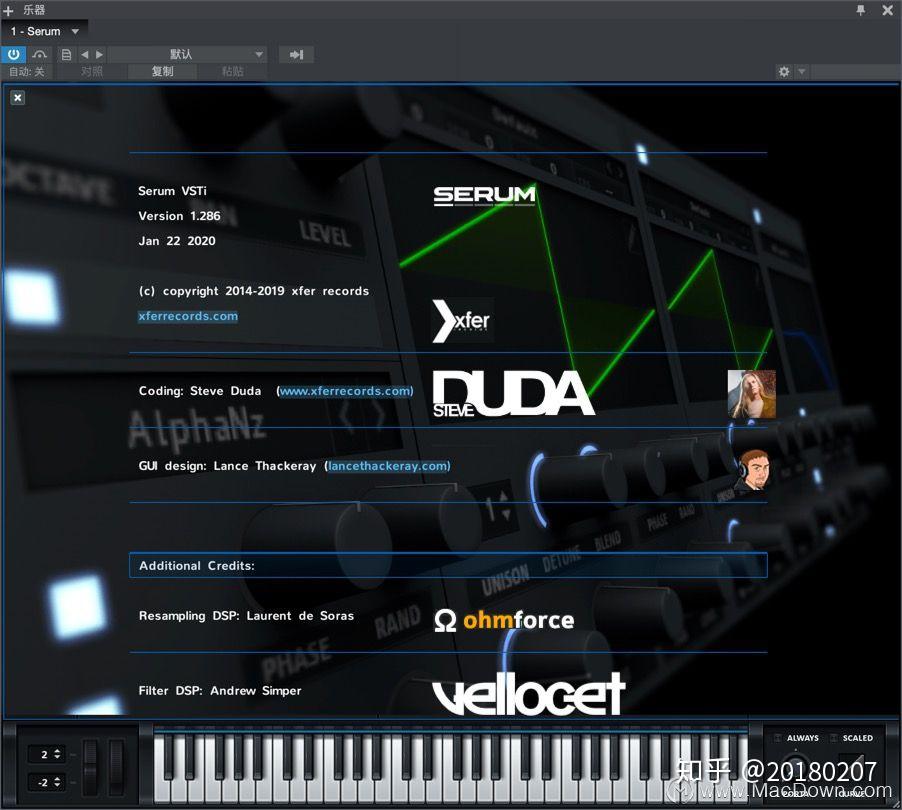The image size is (902, 810).
Task: Pin the instrument window with the pin icon
Action: click(x=861, y=10)
